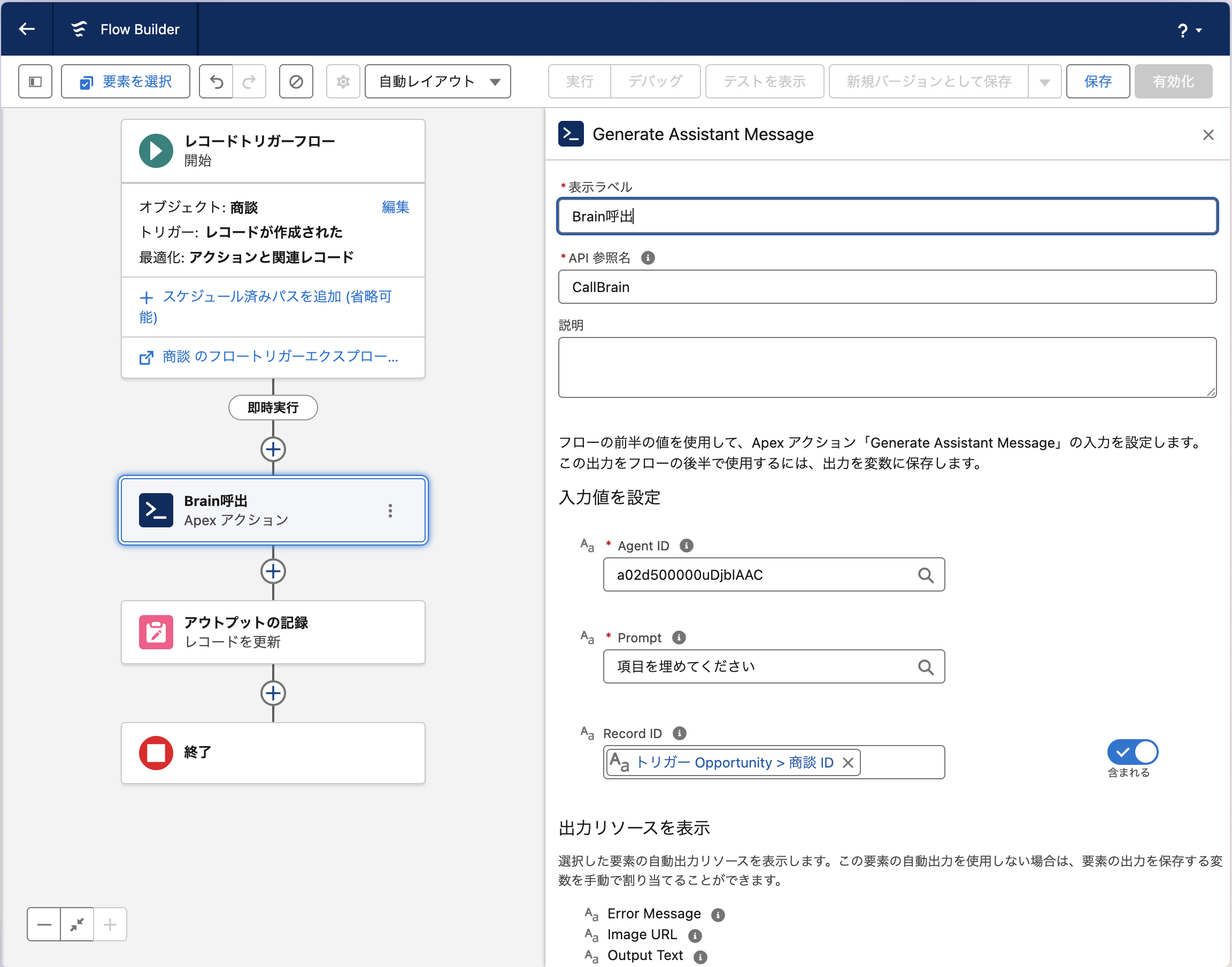Click the 保存 save button
This screenshot has width=1232, height=967.
[x=1098, y=81]
